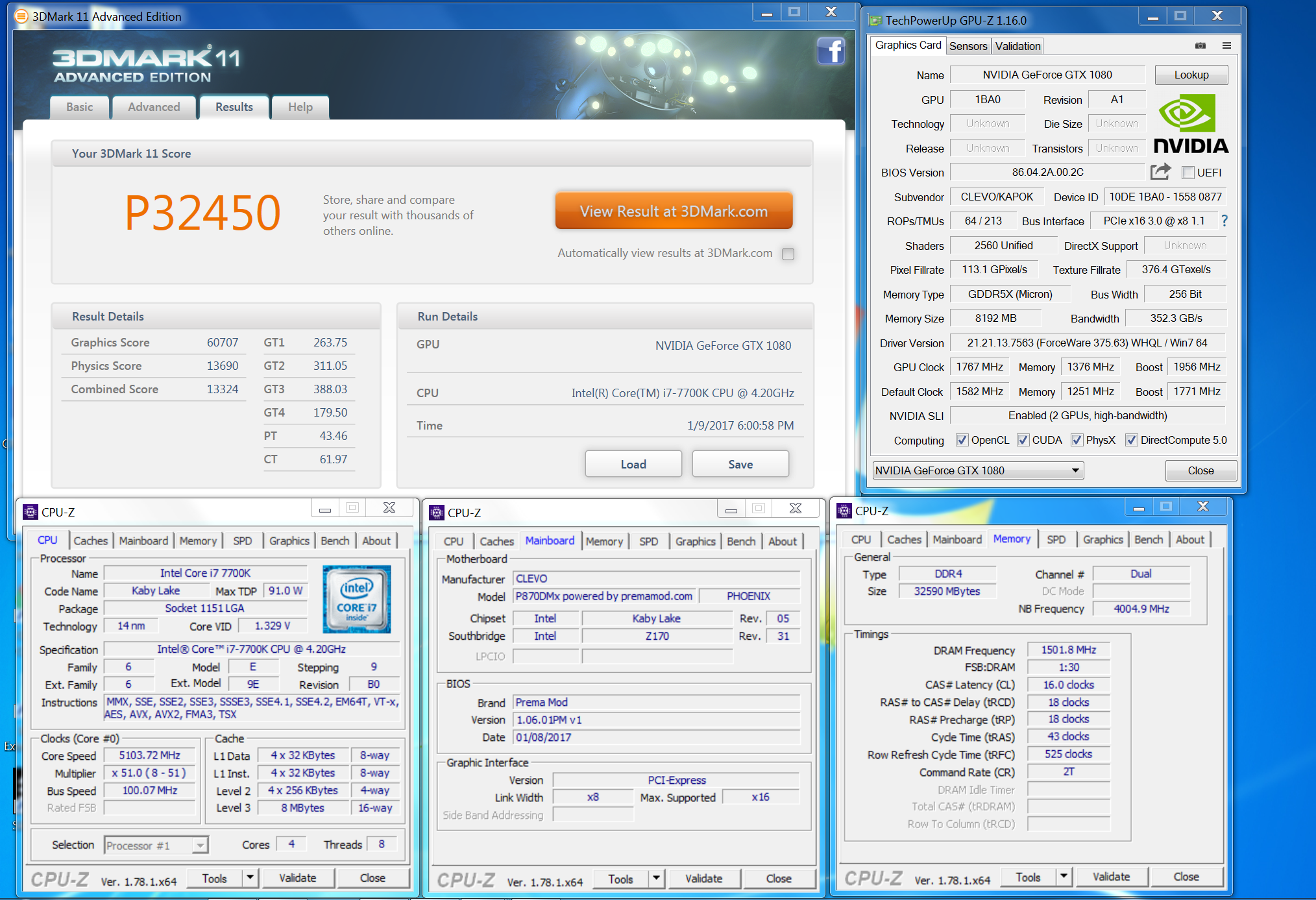Click the P32450 score text
Image resolution: width=1316 pixels, height=900 pixels.
(202, 212)
